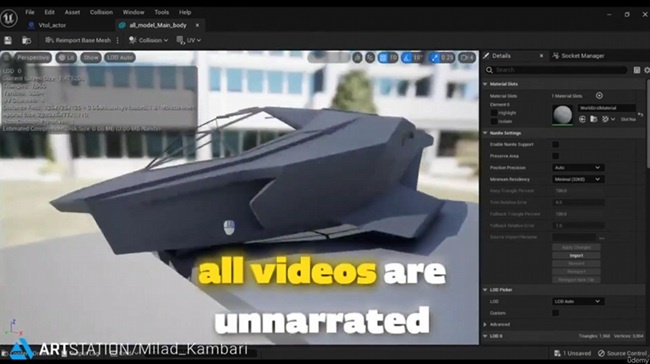Click the Import button in Nanite Settings
The image size is (650, 364).
(576, 255)
